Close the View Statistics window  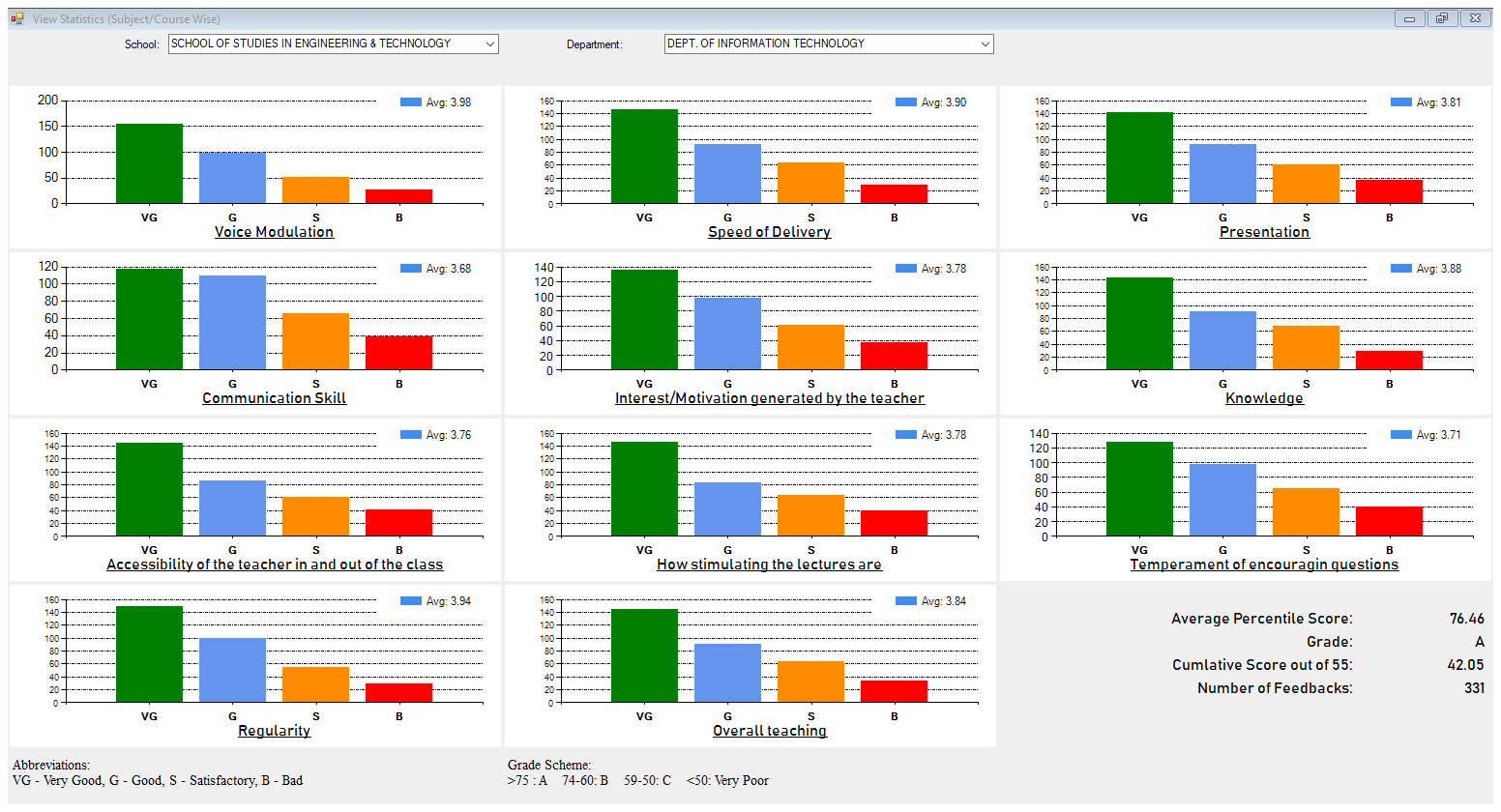pos(1475,18)
